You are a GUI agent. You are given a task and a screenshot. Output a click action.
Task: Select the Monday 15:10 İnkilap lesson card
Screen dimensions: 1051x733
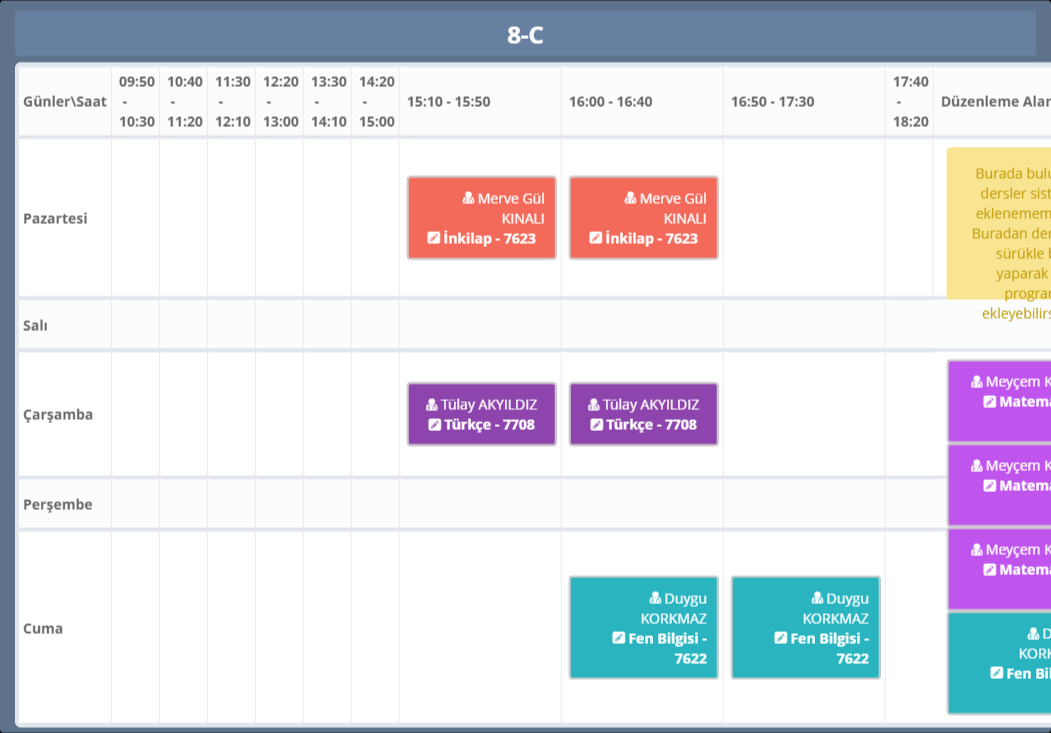(x=481, y=218)
